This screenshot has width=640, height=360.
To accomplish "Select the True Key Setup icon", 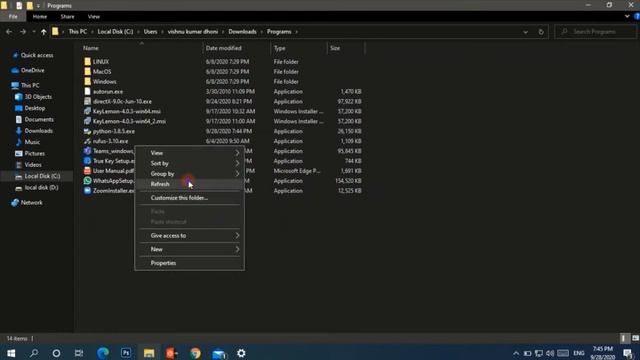I will [x=87, y=161].
